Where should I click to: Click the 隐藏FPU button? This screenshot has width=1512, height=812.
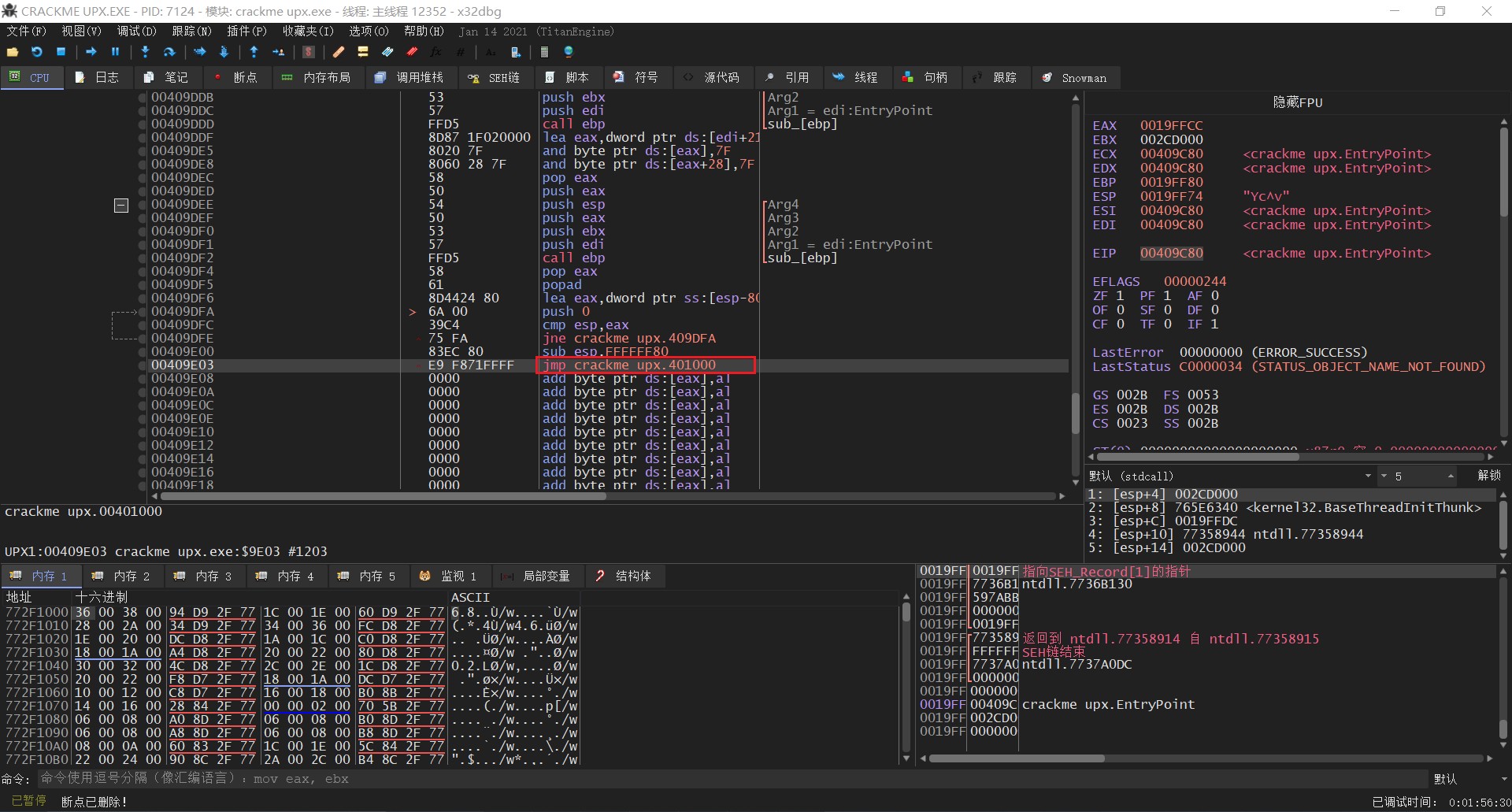pos(1297,102)
